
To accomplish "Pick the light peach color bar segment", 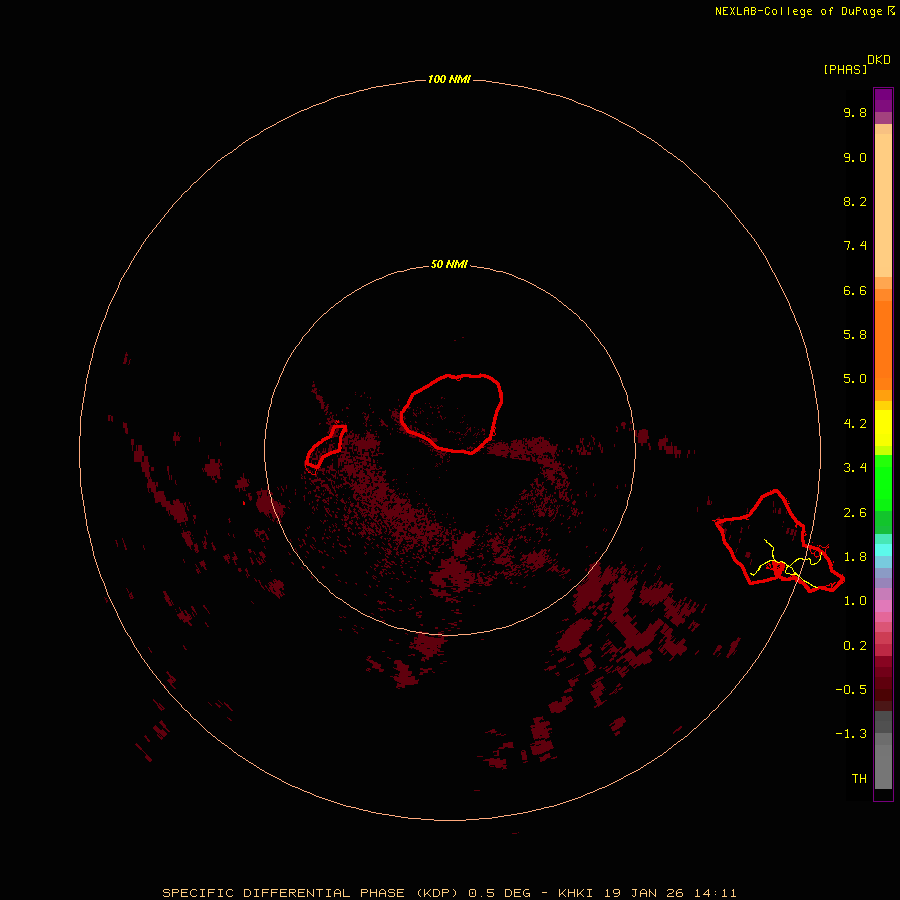I will (883, 205).
